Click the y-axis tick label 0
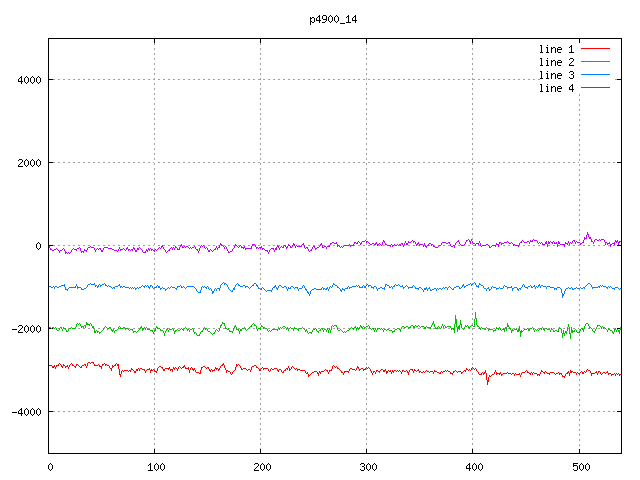 38,246
